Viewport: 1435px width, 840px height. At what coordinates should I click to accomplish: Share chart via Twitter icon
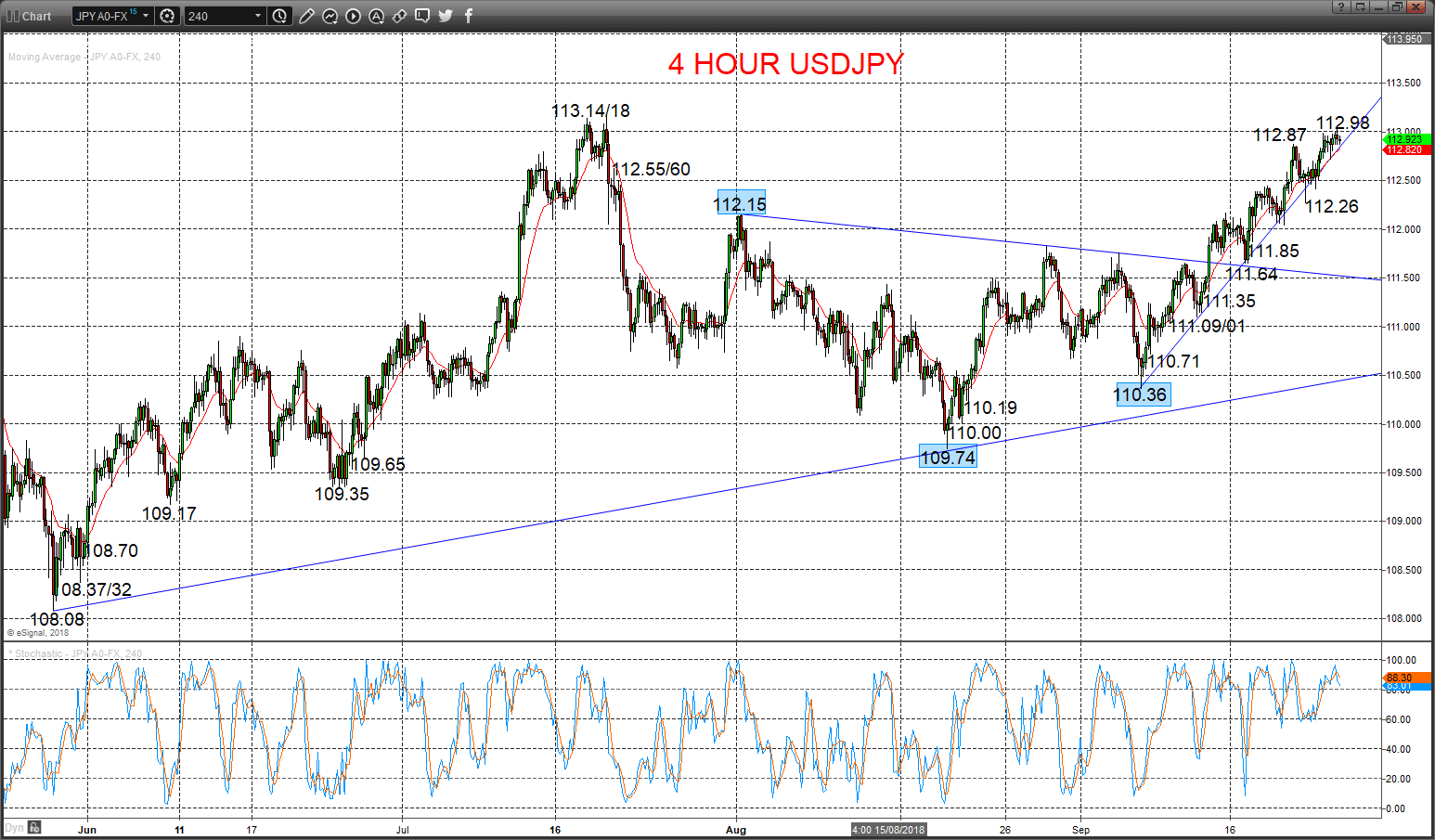click(x=446, y=16)
